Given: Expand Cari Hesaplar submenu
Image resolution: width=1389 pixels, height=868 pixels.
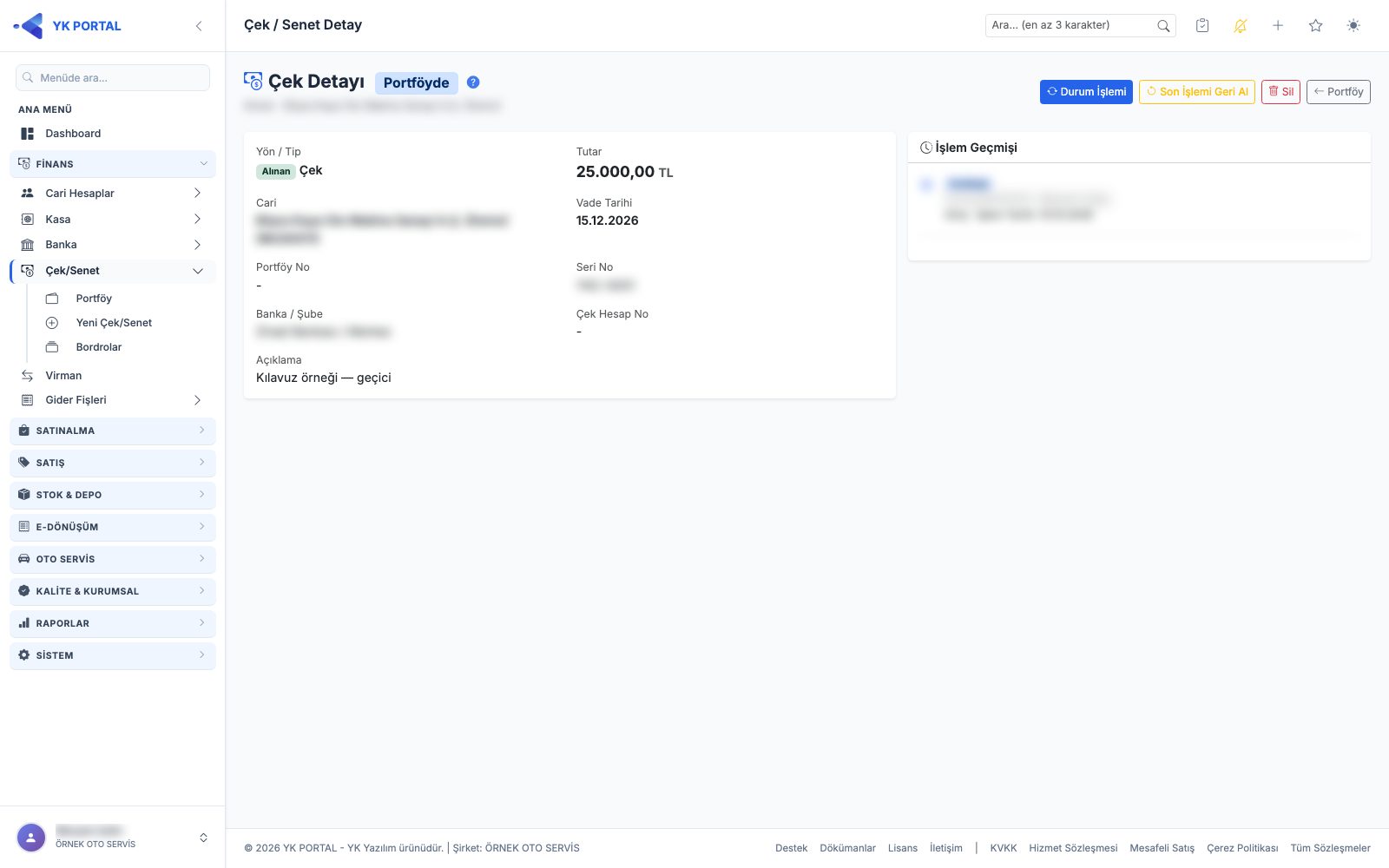Looking at the screenshot, I should [x=113, y=194].
